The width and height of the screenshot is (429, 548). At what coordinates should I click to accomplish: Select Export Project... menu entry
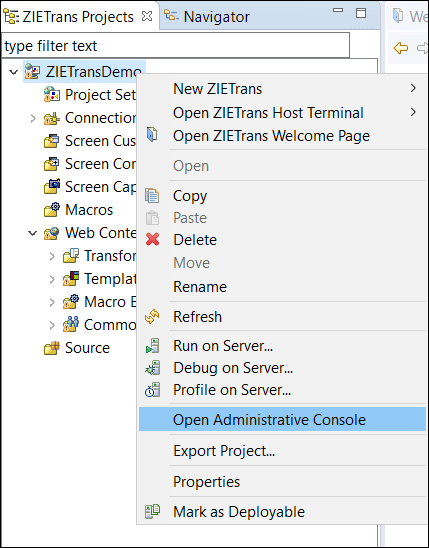224,451
